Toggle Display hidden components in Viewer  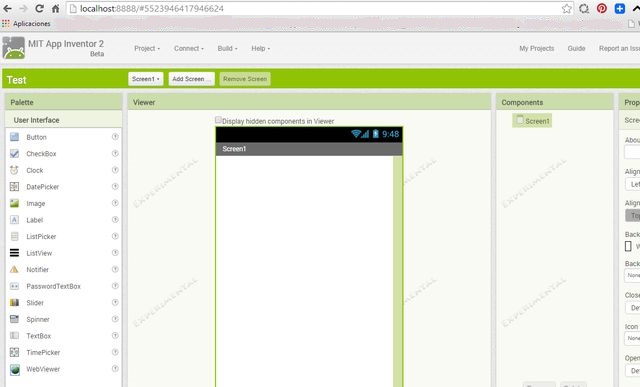[218, 120]
